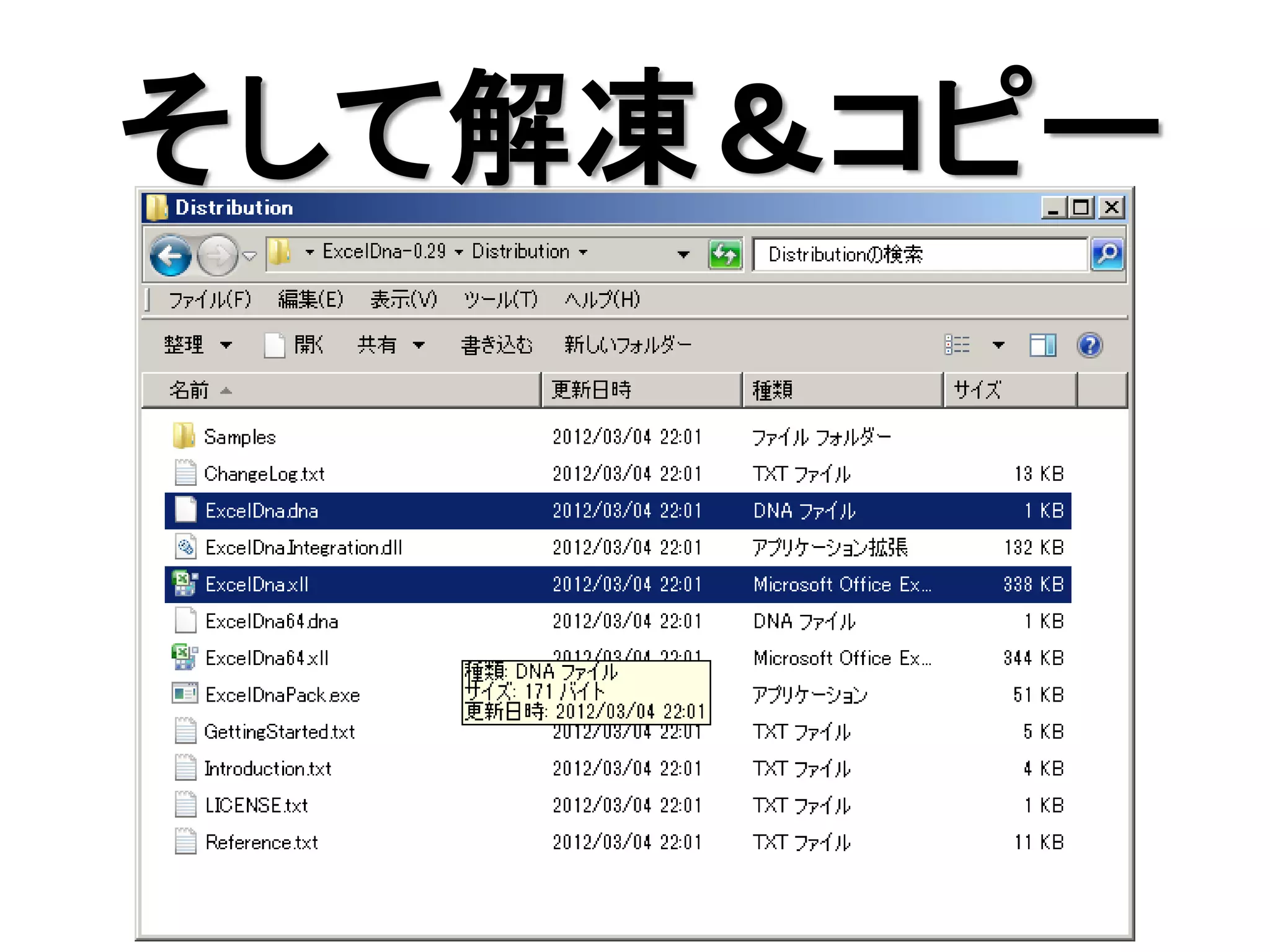Maximize the Distribution window

[x=1081, y=208]
